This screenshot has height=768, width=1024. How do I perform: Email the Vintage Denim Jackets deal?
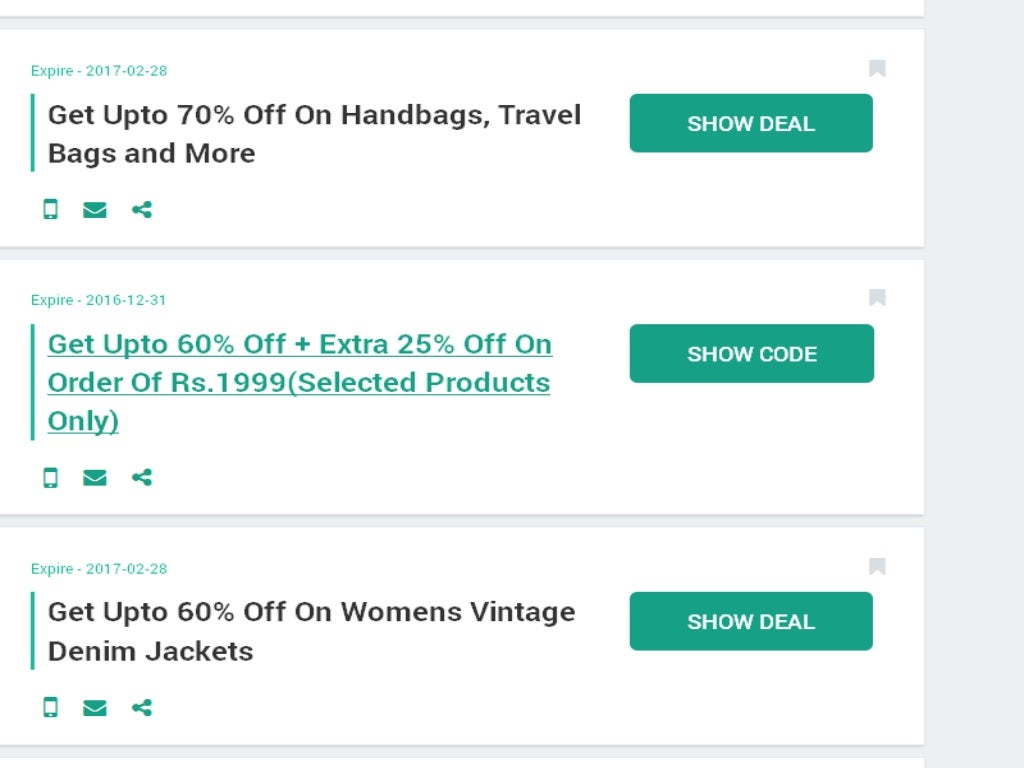95,707
